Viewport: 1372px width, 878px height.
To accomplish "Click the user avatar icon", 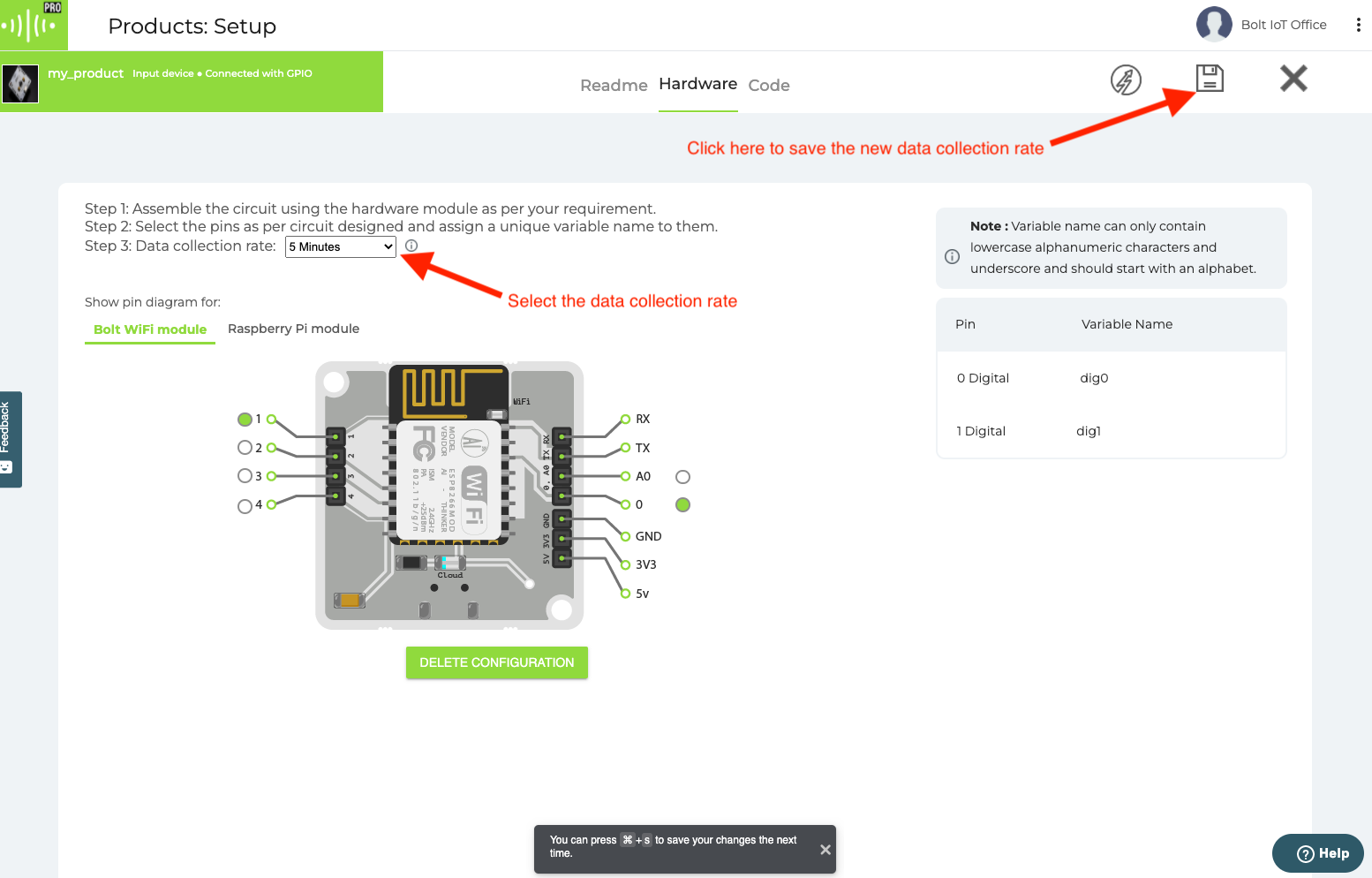I will pos(1214,25).
